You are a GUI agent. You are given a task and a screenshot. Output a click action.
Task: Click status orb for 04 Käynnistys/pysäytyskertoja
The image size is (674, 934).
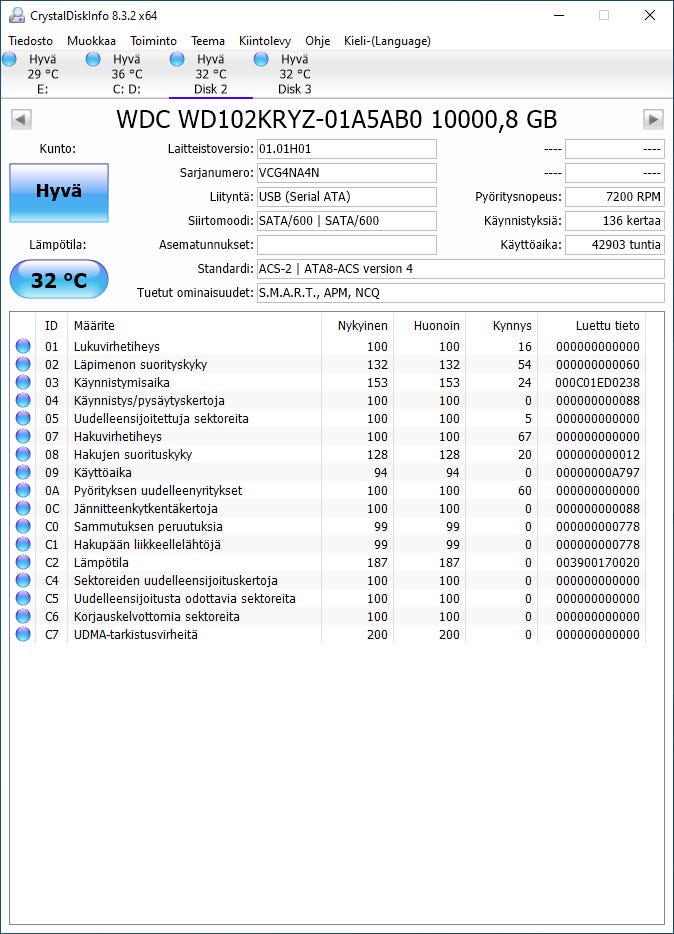pos(23,400)
